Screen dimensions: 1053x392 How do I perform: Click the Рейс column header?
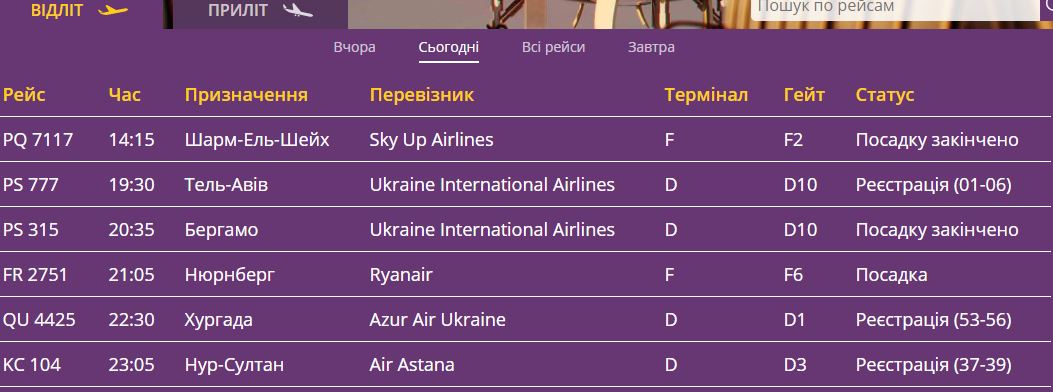point(24,95)
